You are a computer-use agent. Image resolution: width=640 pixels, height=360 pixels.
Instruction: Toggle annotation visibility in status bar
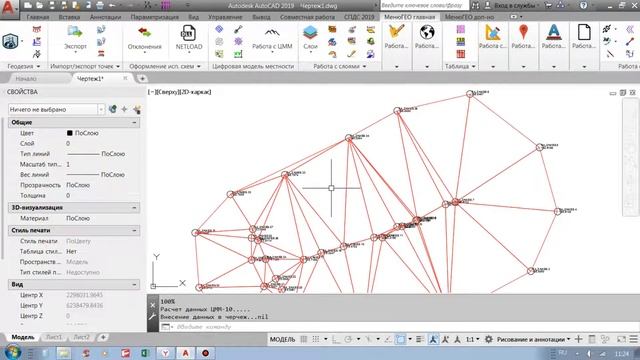click(x=433, y=339)
